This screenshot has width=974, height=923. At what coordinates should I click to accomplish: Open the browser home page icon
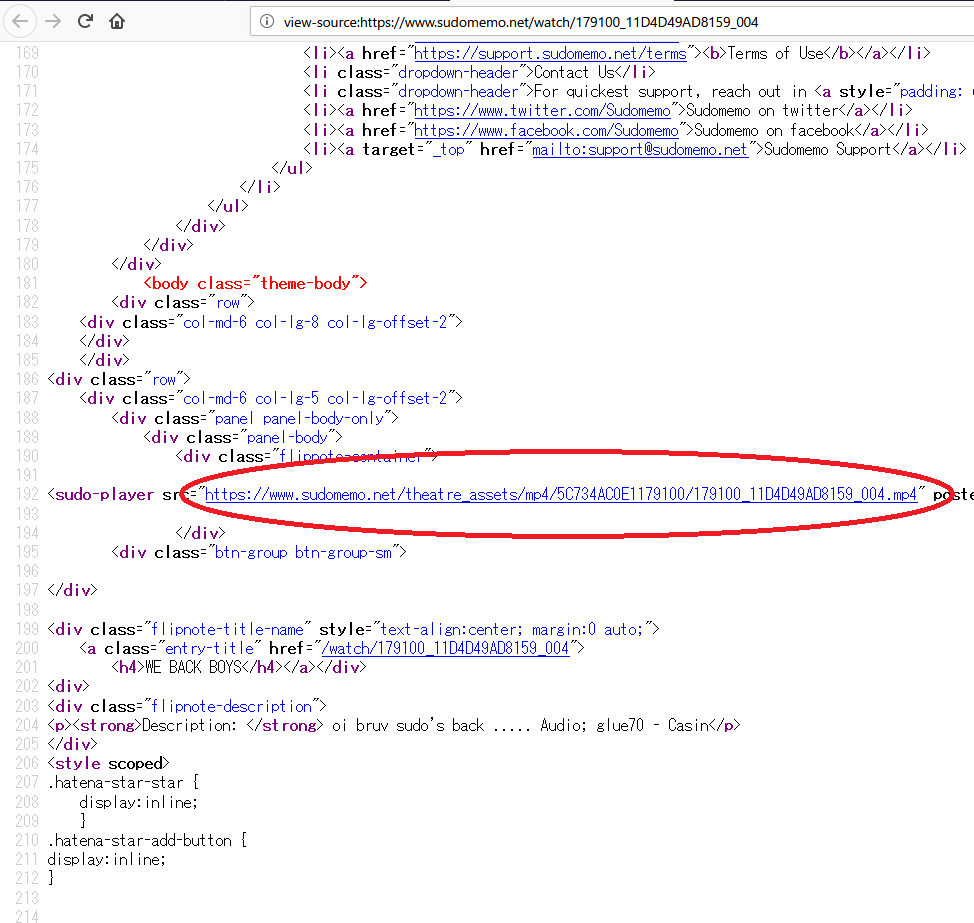(x=117, y=22)
